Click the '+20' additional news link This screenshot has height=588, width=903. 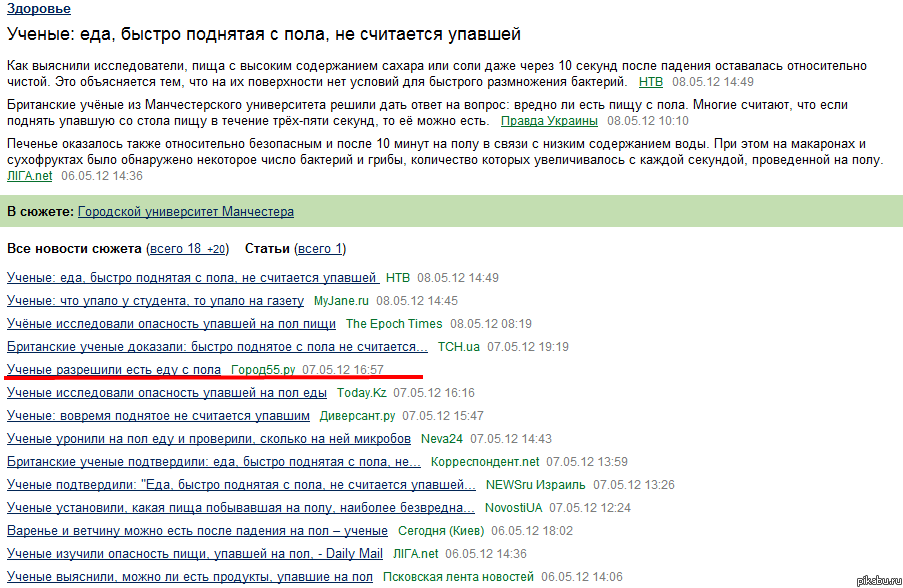click(216, 248)
